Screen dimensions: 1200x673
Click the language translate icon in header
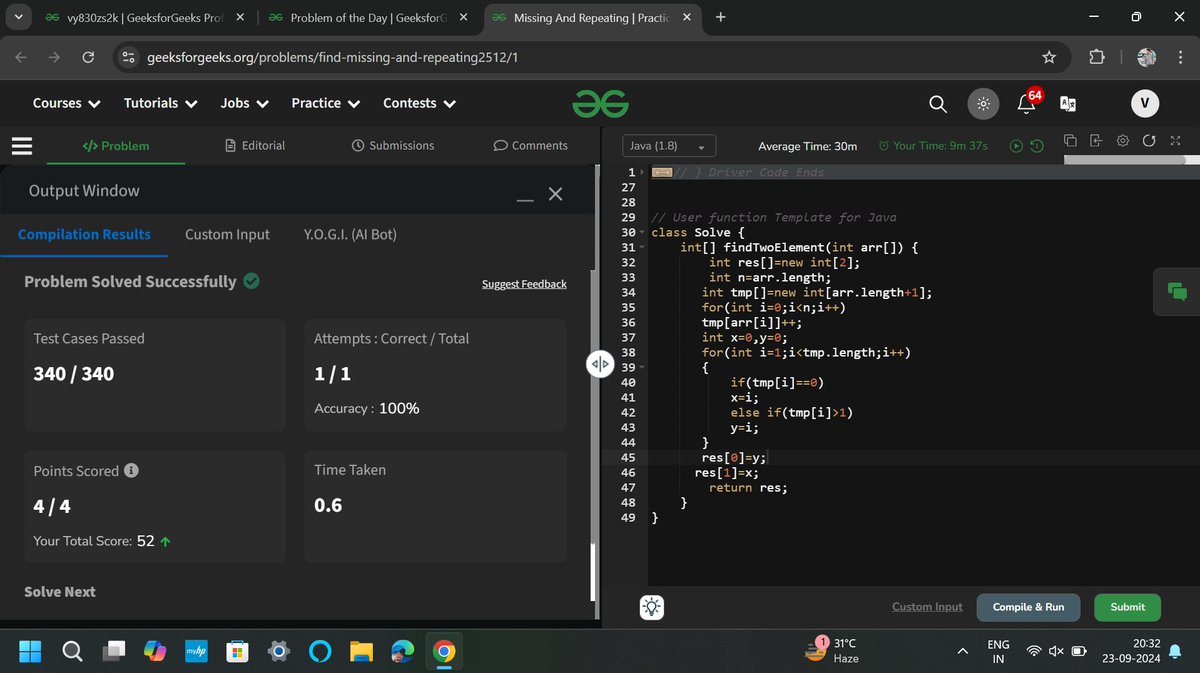[x=1068, y=103]
